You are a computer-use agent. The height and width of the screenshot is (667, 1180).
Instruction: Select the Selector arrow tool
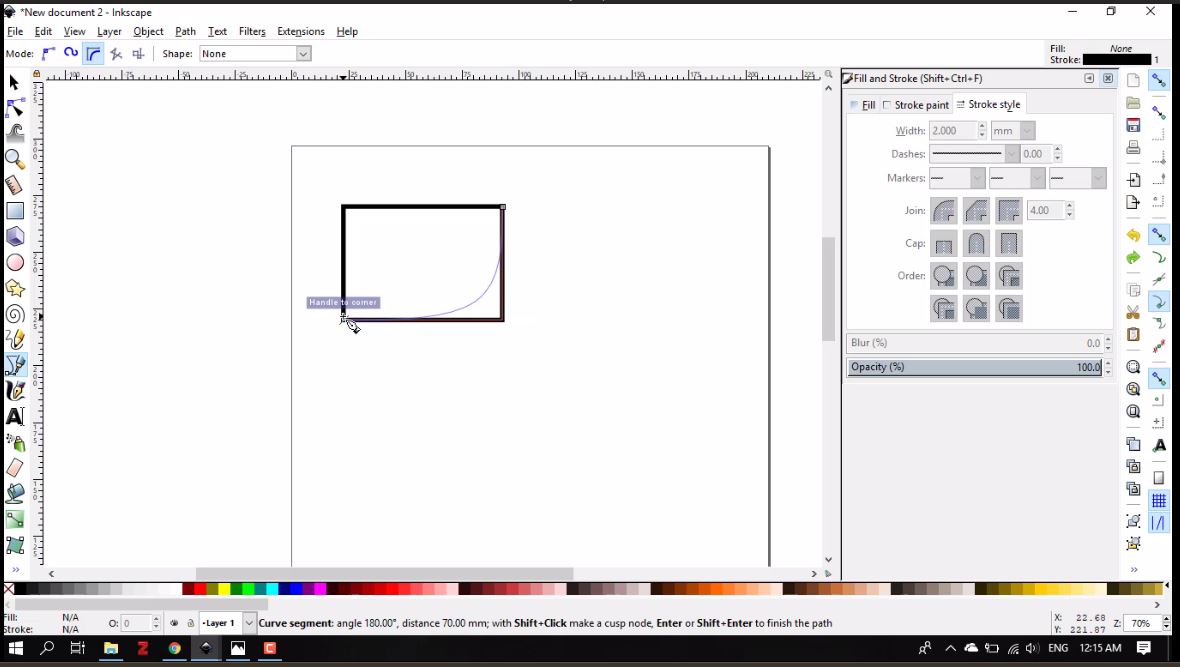pyautogui.click(x=14, y=83)
